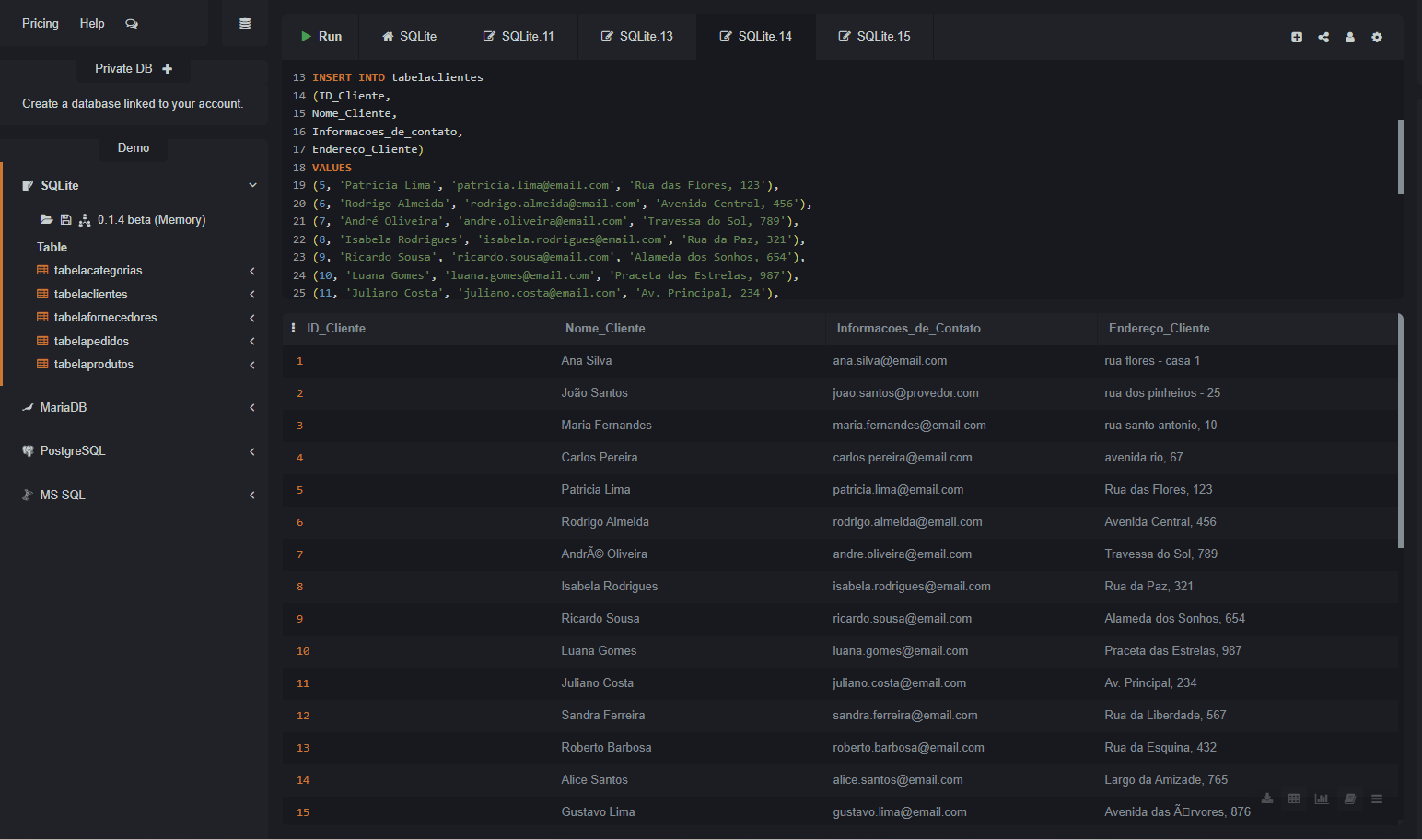Open the settings gear icon
The width and height of the screenshot is (1422, 840).
coord(1377,38)
